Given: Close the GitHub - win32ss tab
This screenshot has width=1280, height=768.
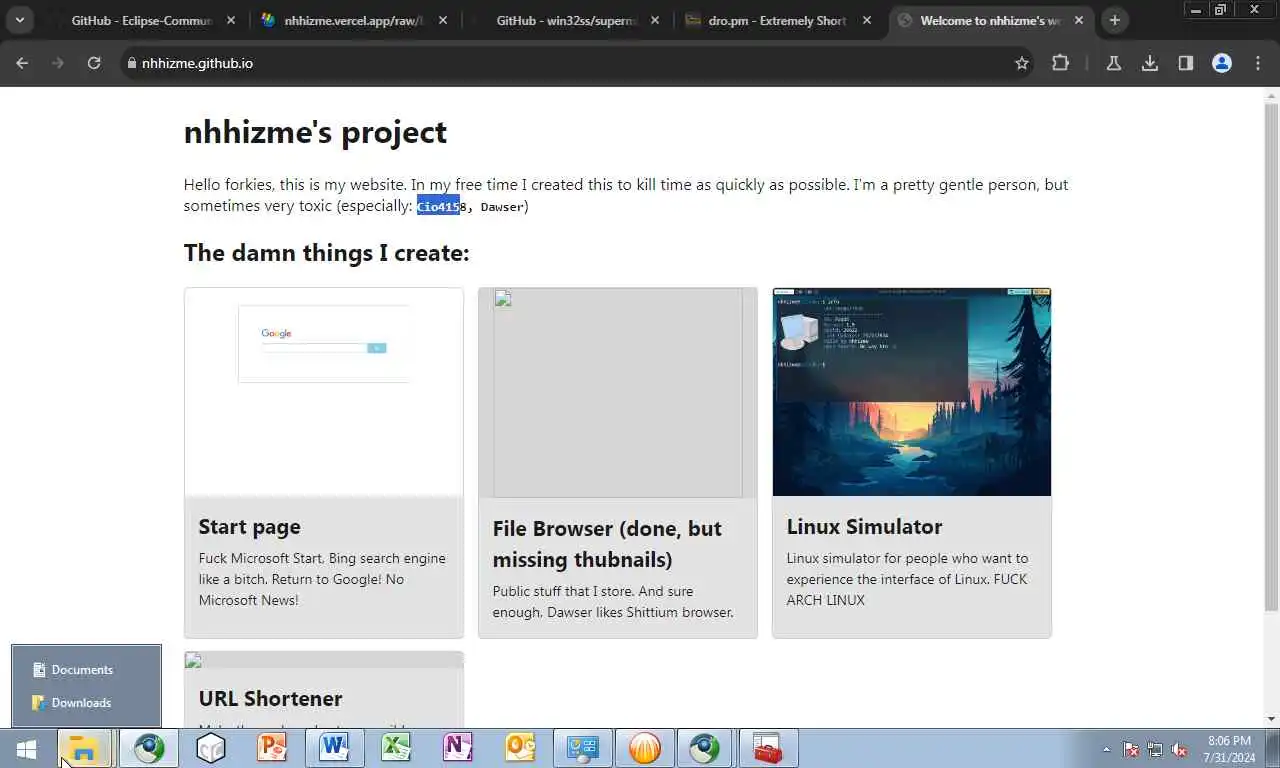Looking at the screenshot, I should [x=654, y=20].
